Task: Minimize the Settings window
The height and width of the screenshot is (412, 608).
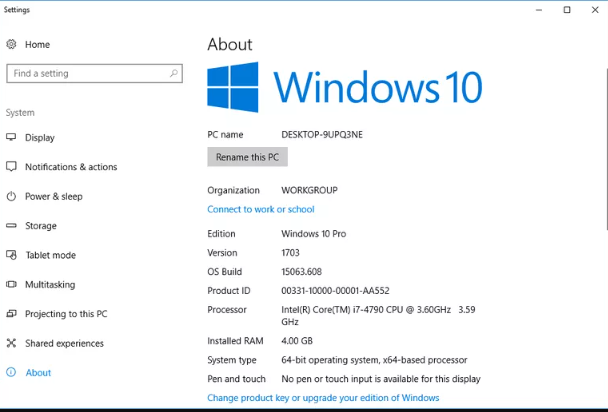Action: 539,10
